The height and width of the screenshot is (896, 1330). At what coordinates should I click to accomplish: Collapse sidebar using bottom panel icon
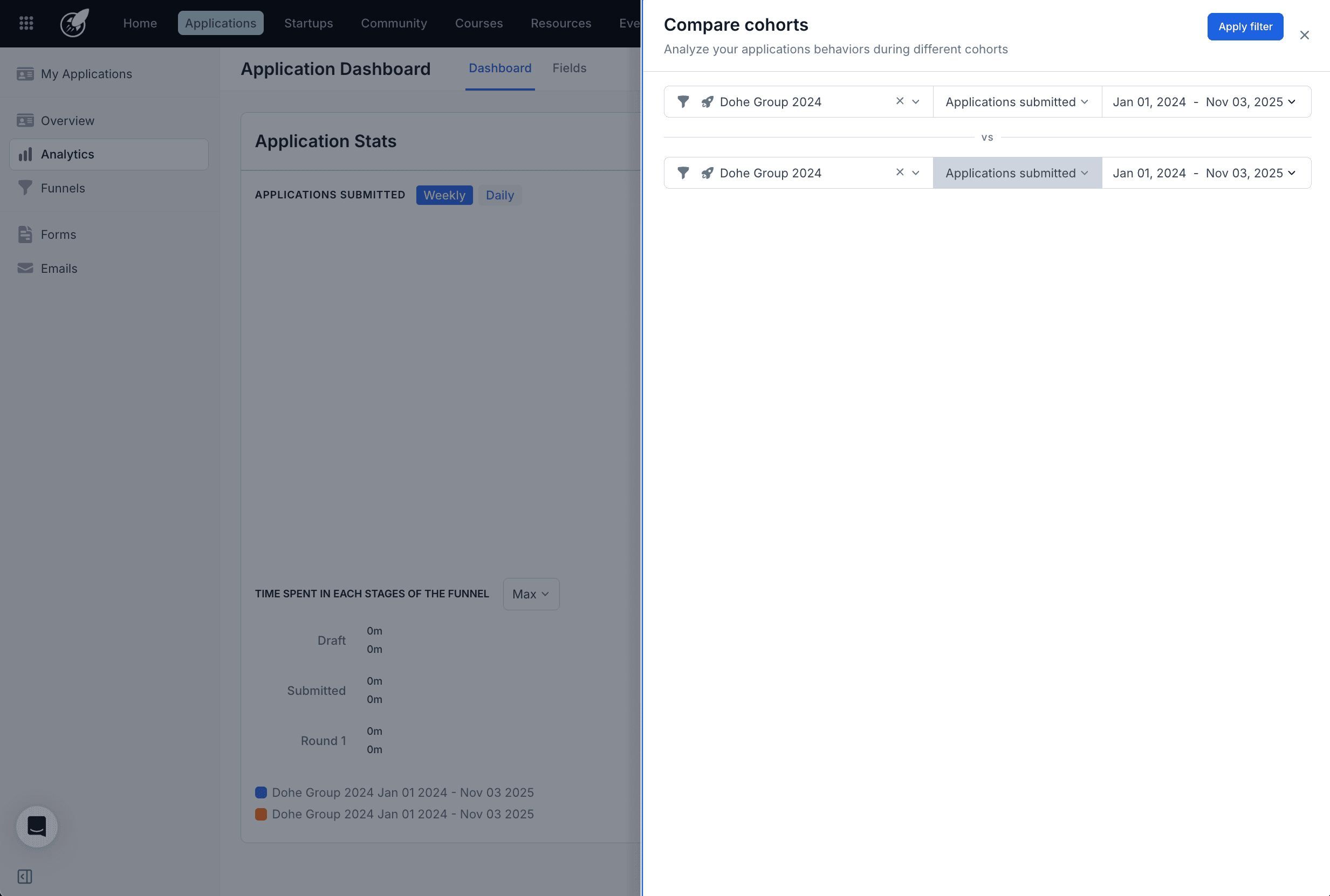[x=25, y=876]
